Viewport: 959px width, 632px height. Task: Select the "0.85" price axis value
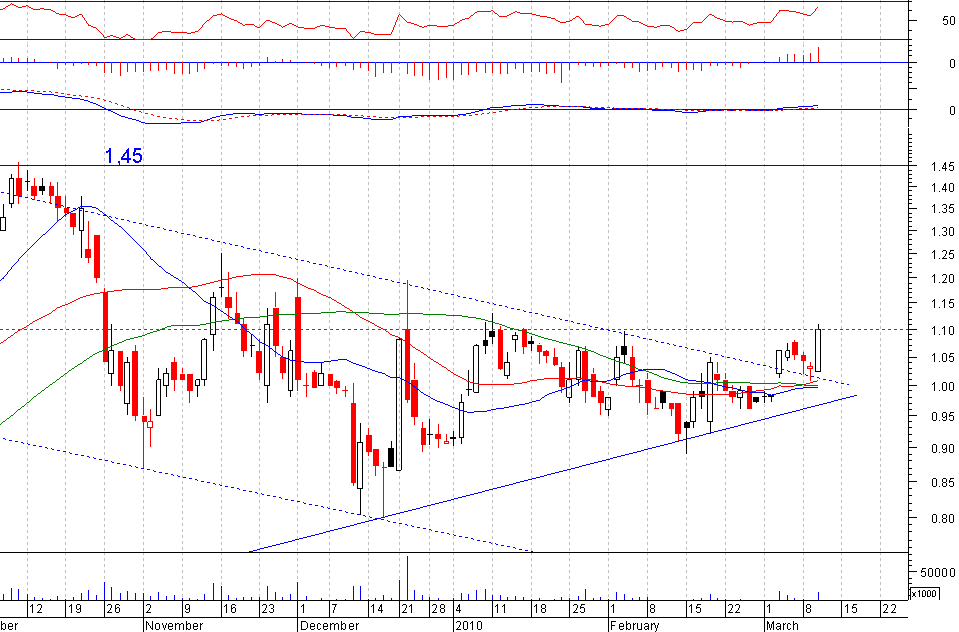tap(942, 482)
